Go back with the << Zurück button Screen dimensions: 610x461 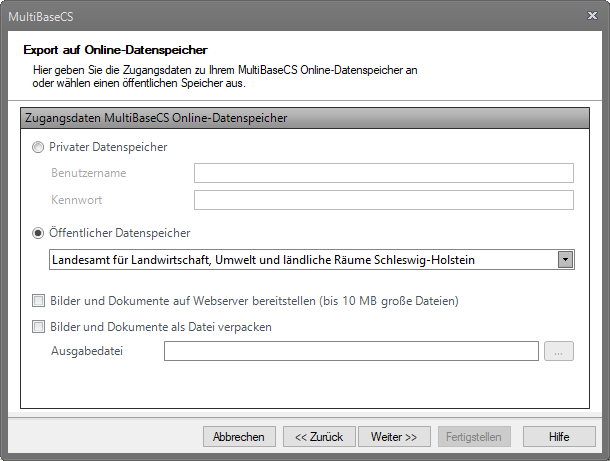pos(319,437)
